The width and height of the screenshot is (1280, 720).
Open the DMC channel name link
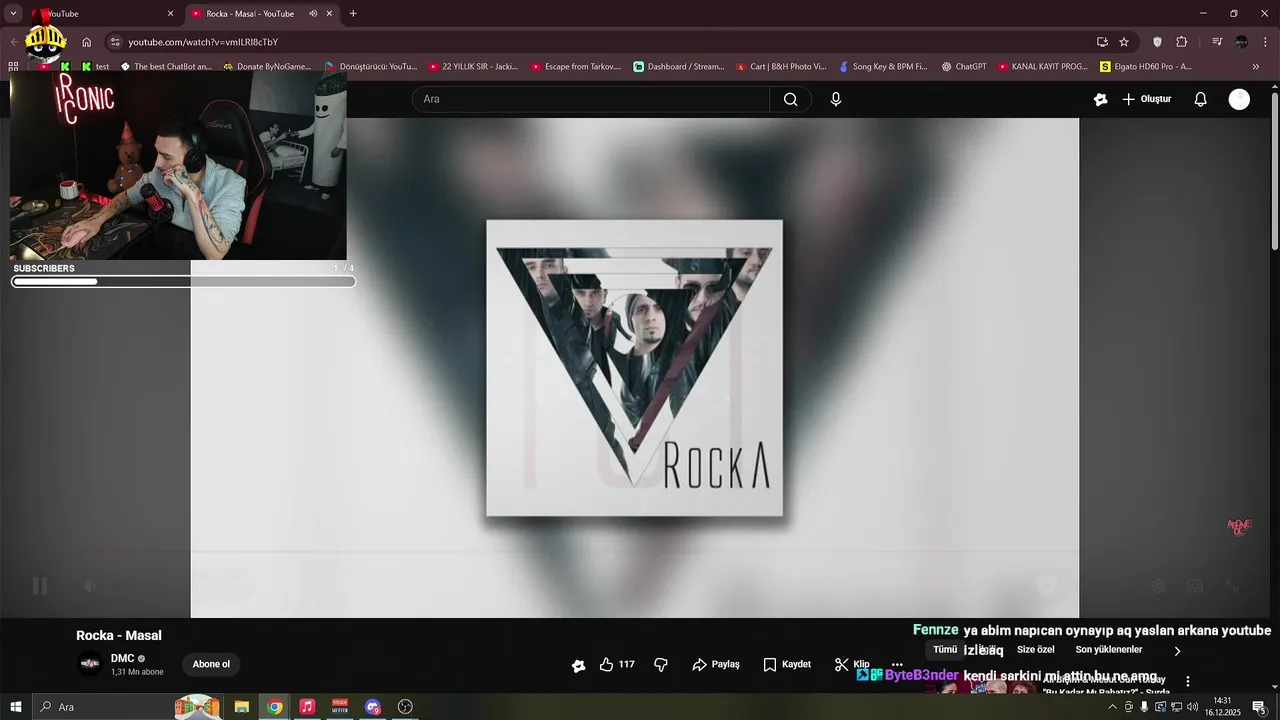122,658
